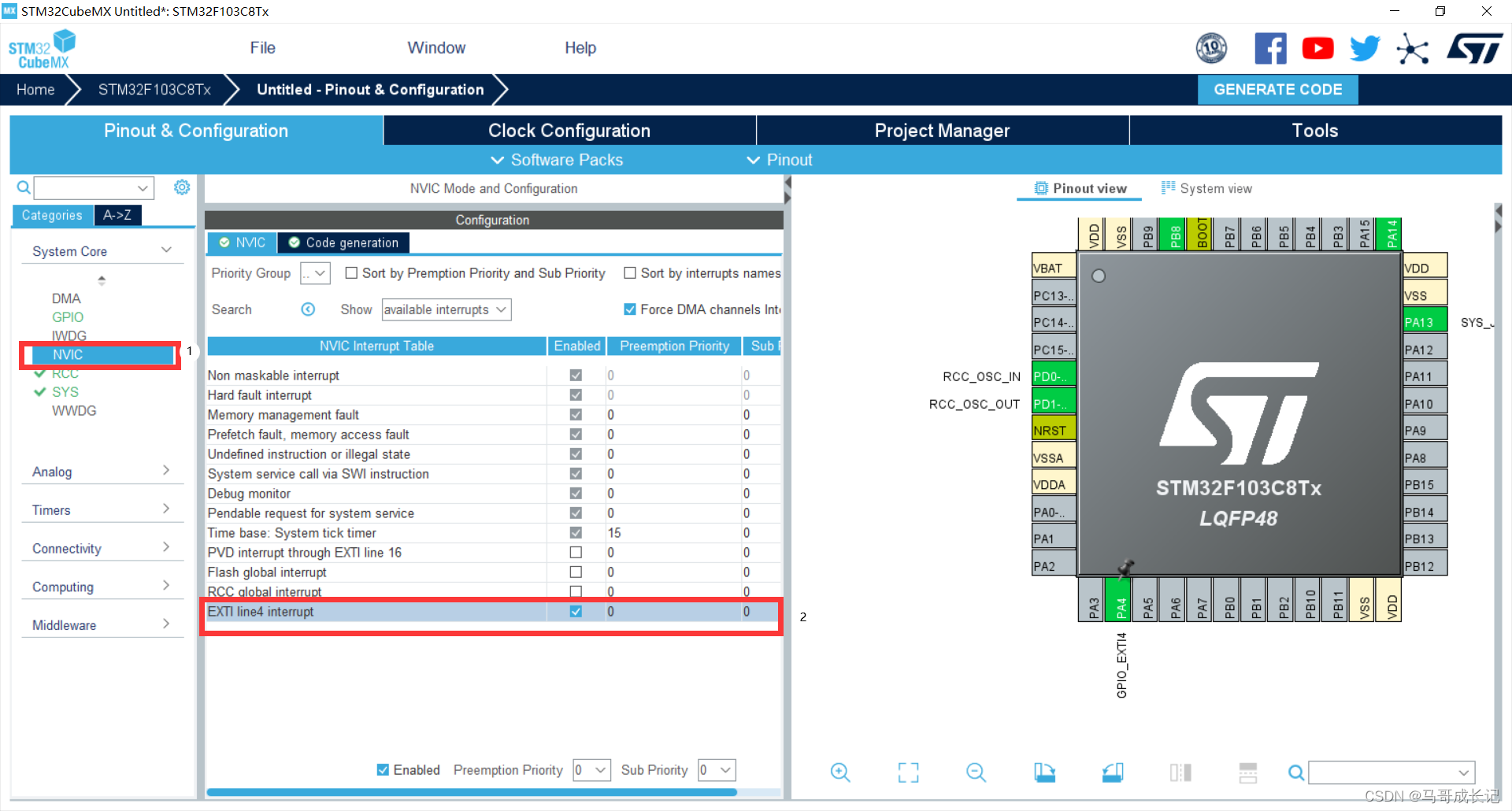Click the pin search combo box
The height and width of the screenshot is (811, 1512).
(1392, 772)
